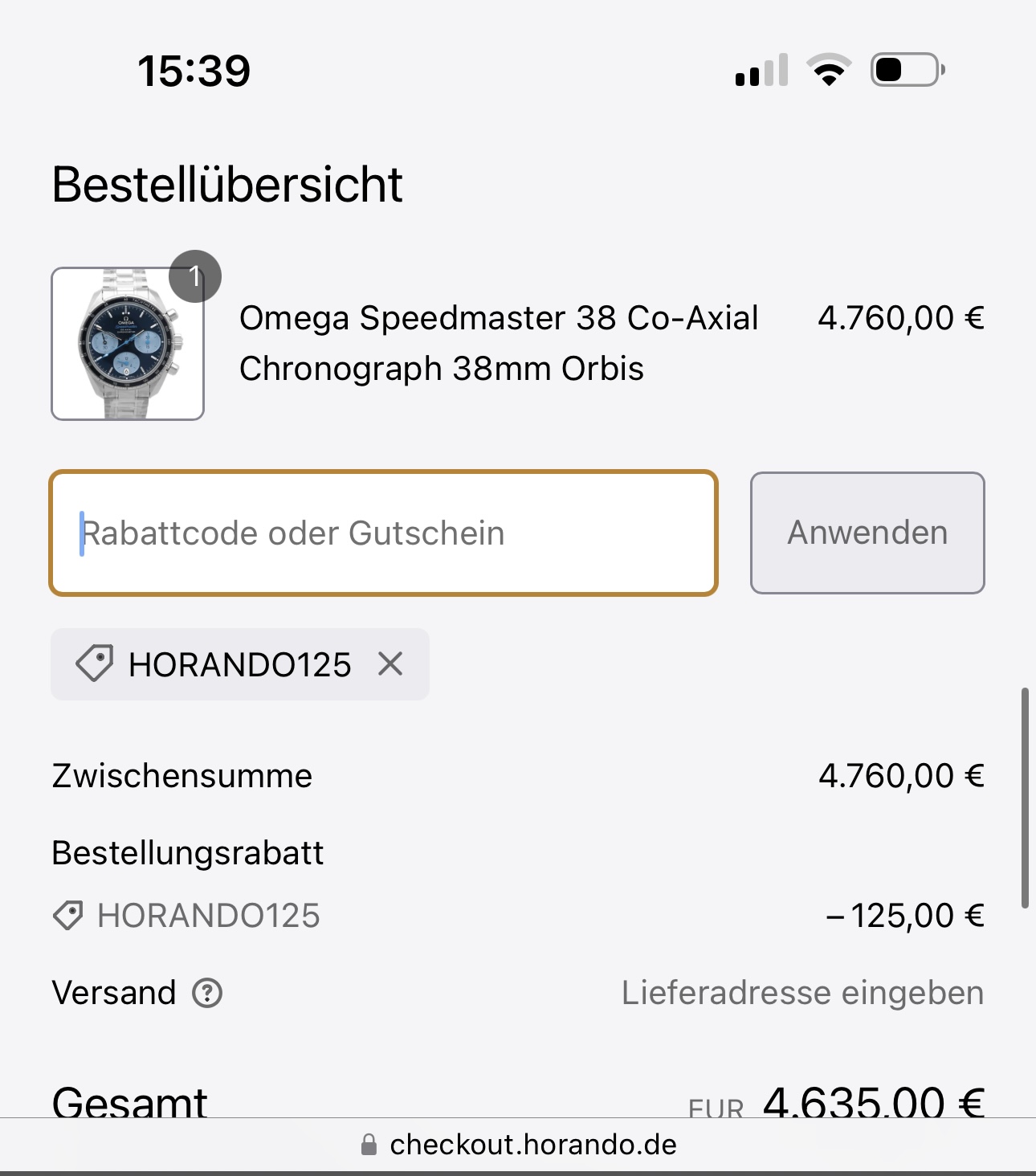Tap the checkout.horando.de address bar
This screenshot has width=1036, height=1176.
[x=518, y=1145]
